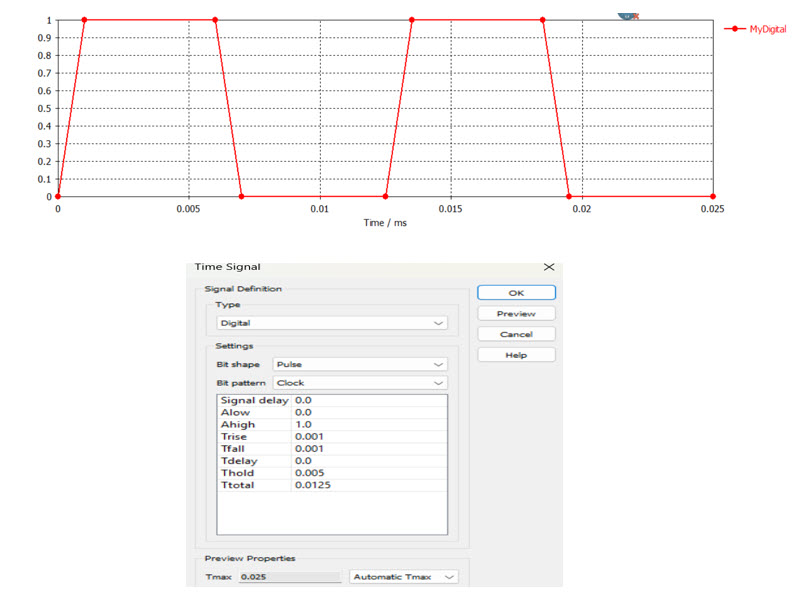The image size is (799, 596).
Task: Open Help for the Time Signal dialog
Action: (516, 354)
